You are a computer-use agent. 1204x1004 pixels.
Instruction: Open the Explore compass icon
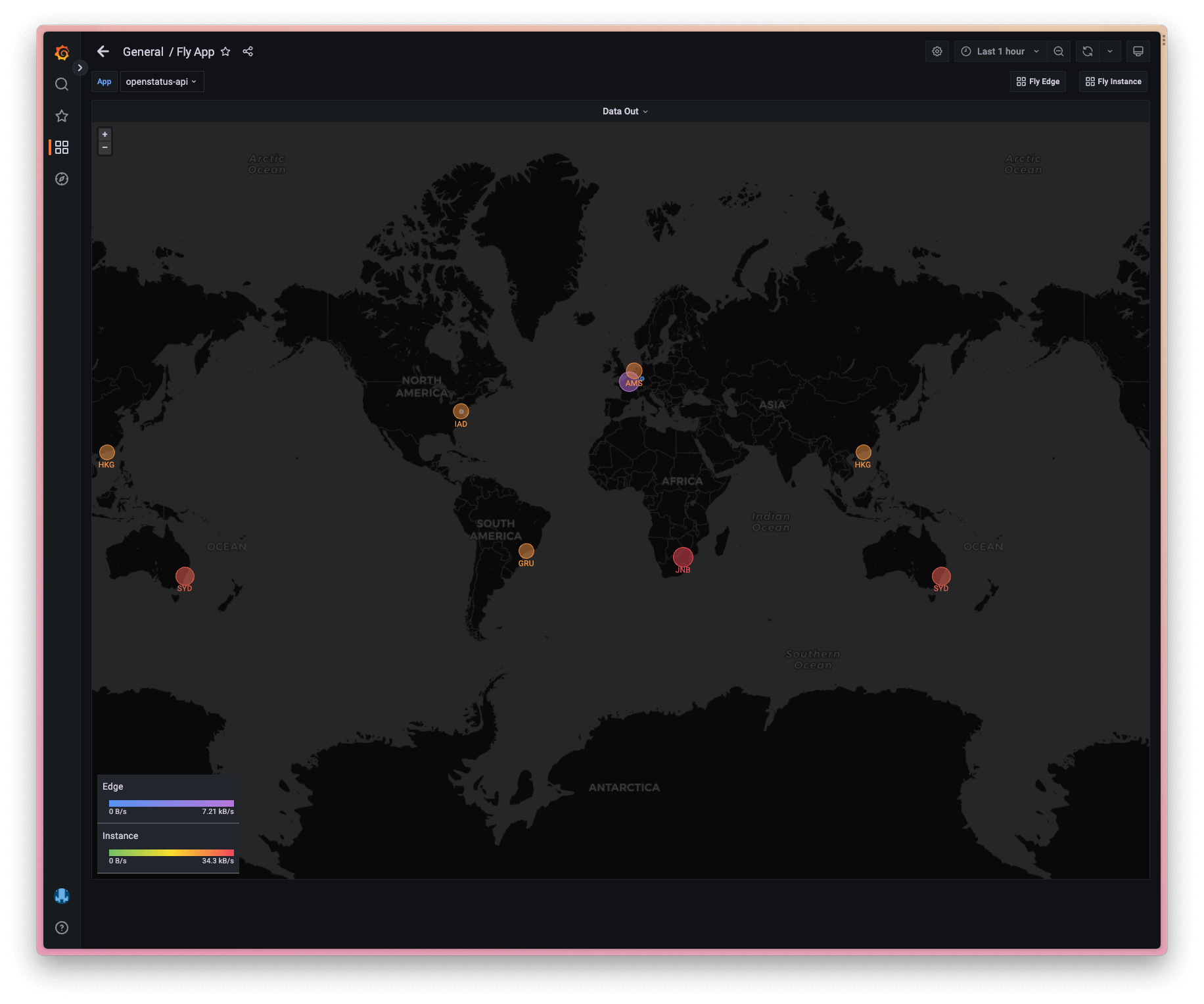(62, 179)
